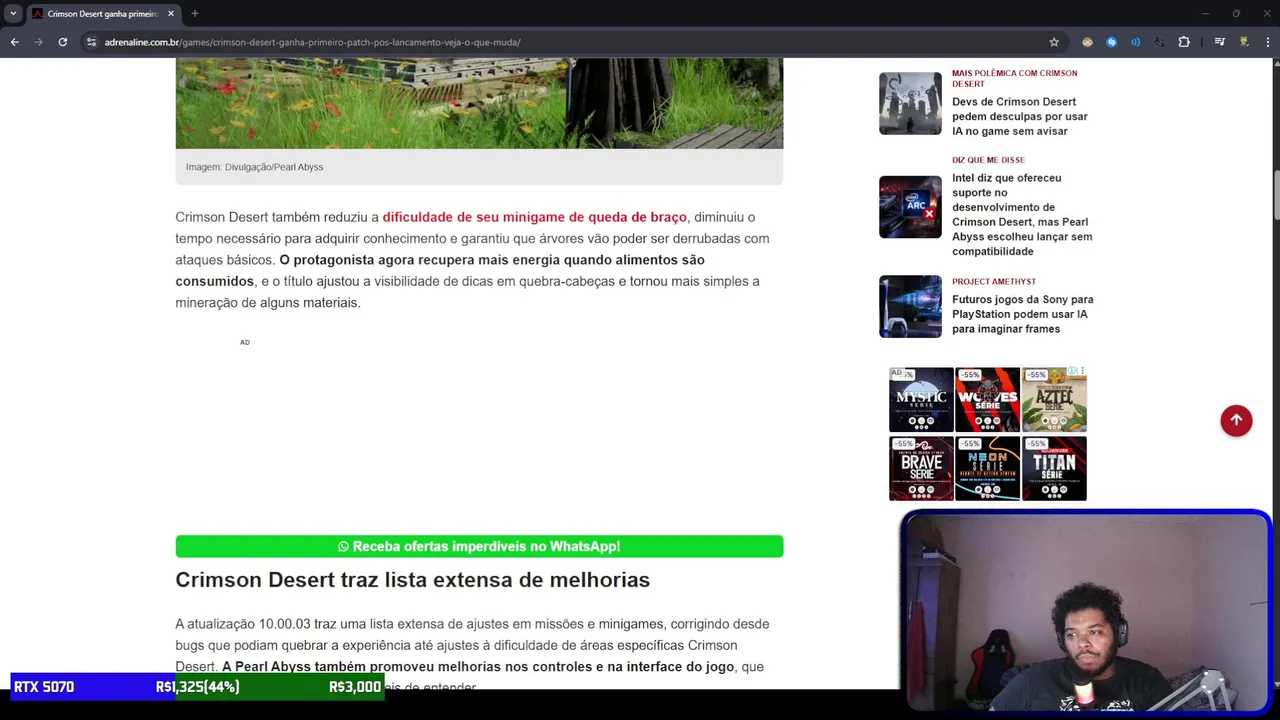The image size is (1280, 720).
Task: Click the 'PROJECT AMETHYST' tag
Action: [x=994, y=282]
